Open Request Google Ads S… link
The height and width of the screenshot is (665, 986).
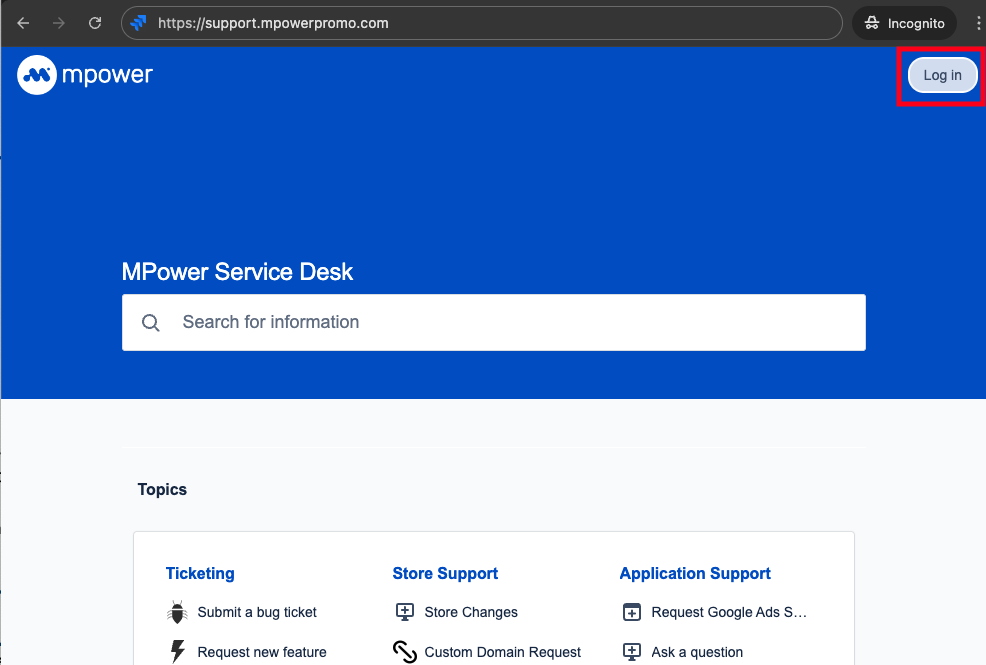click(x=729, y=612)
